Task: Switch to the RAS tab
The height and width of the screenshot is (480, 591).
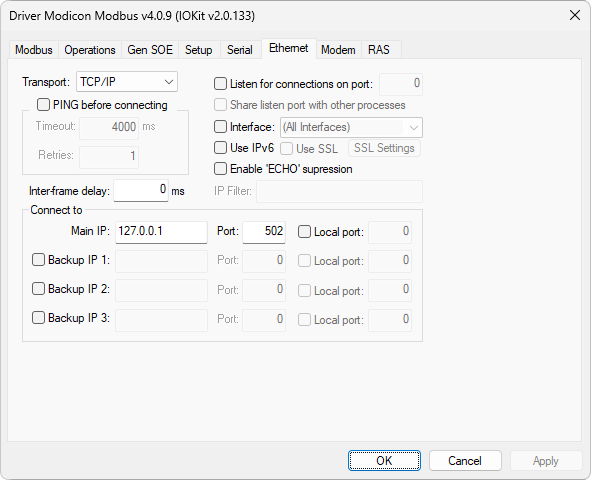Action: click(379, 50)
